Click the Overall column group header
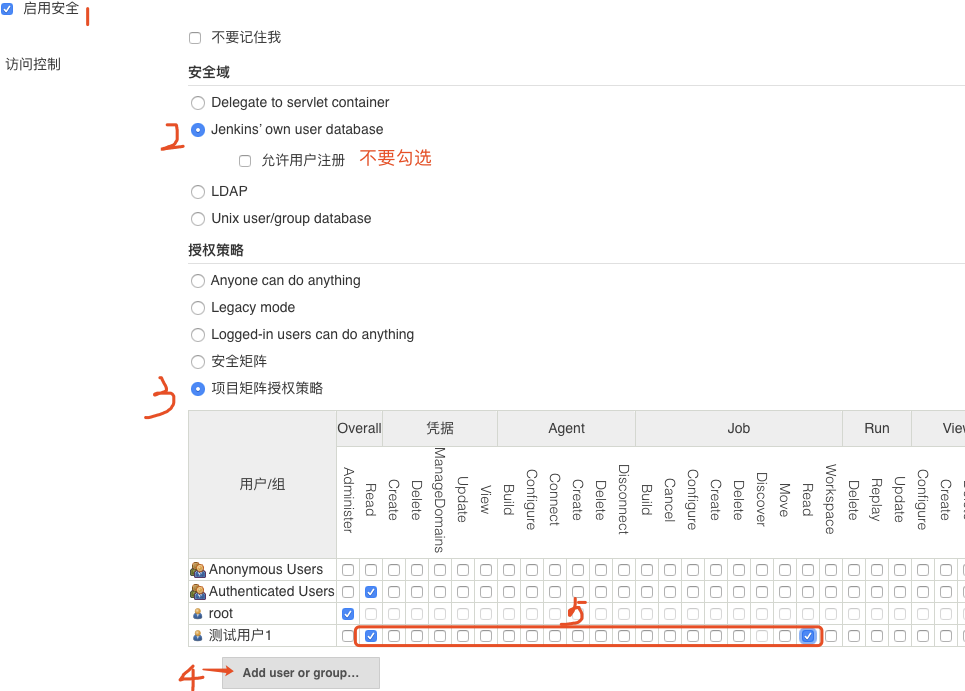Screen dimensions: 965x691 pyautogui.click(x=359, y=428)
